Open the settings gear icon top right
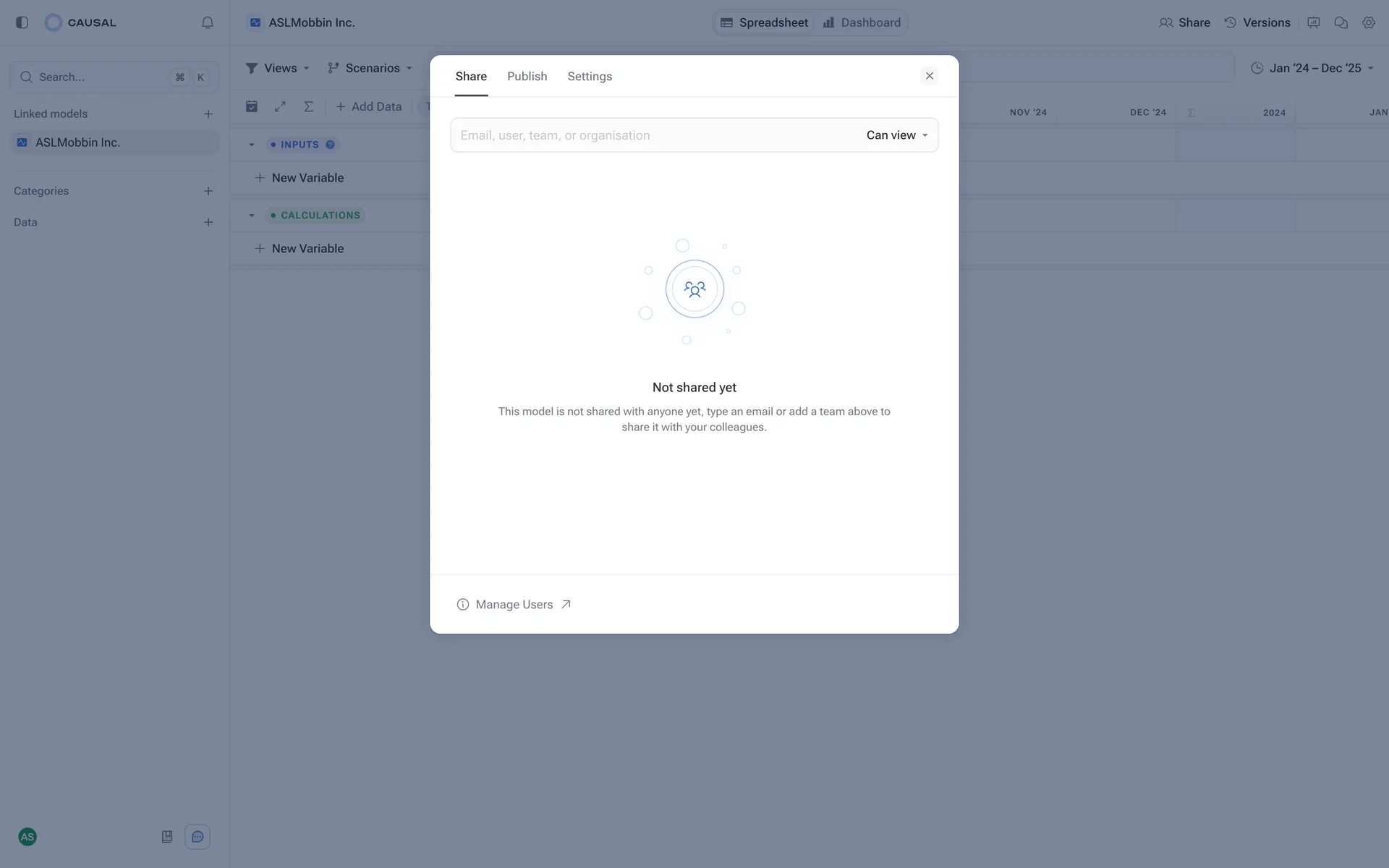The image size is (1389, 868). tap(1369, 22)
